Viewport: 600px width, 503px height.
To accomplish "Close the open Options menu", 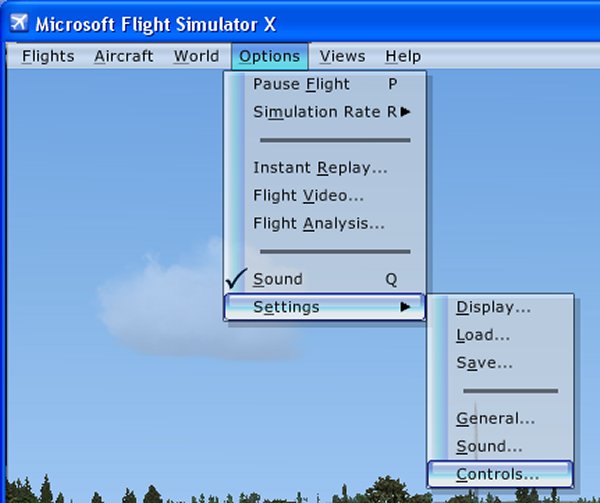I will (x=269, y=56).
